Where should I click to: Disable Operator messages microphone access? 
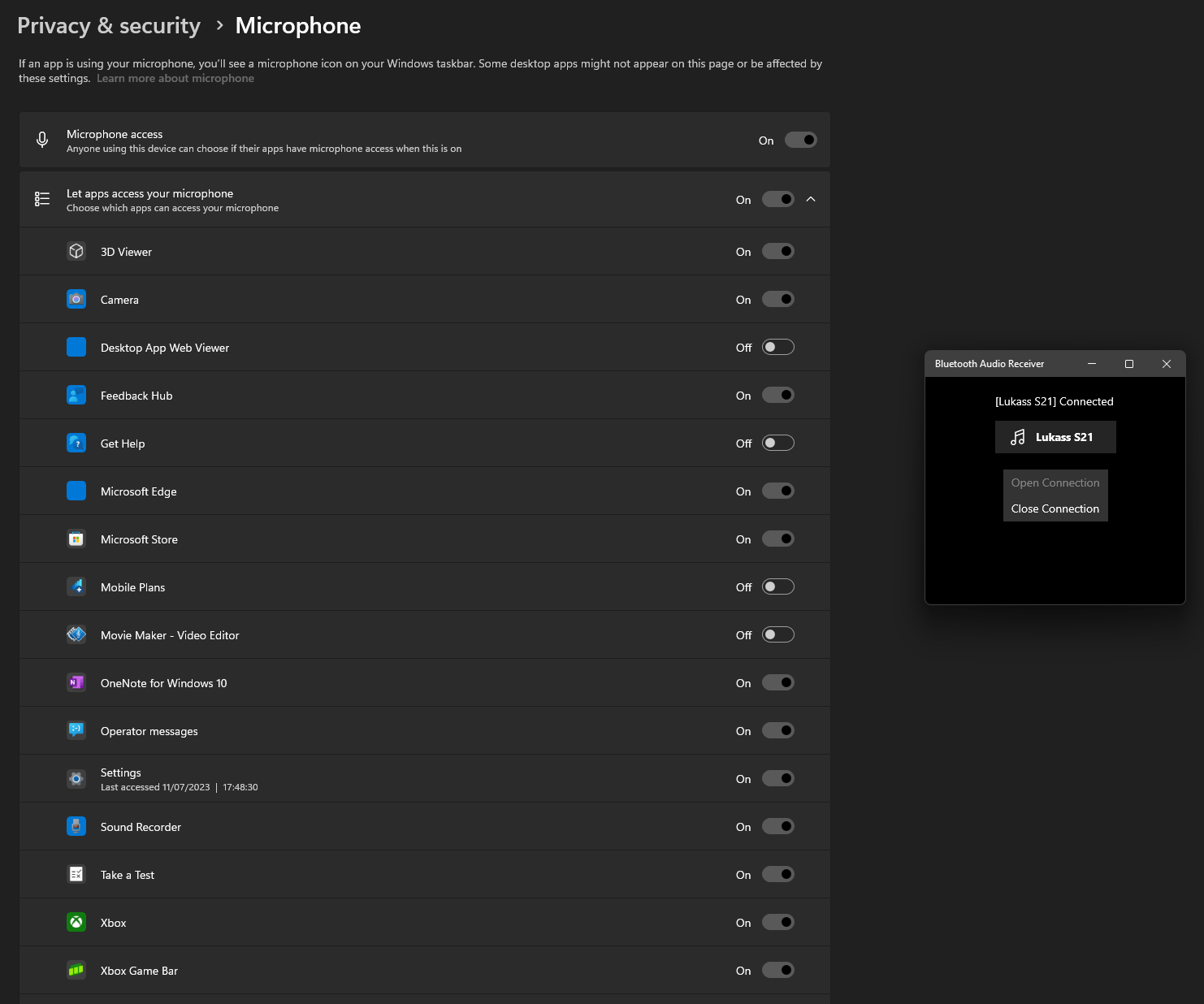coord(778,730)
